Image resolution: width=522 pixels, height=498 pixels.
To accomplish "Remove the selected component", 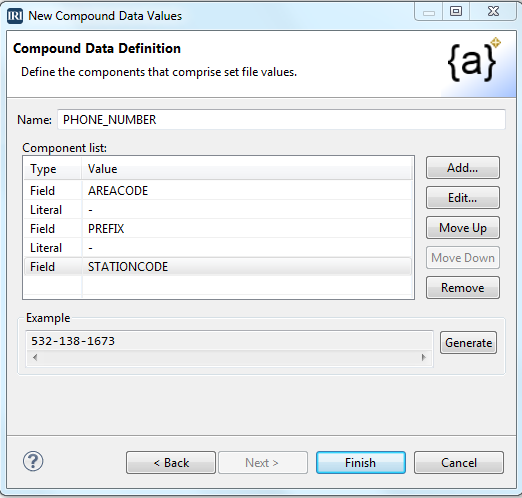I will [x=463, y=287].
